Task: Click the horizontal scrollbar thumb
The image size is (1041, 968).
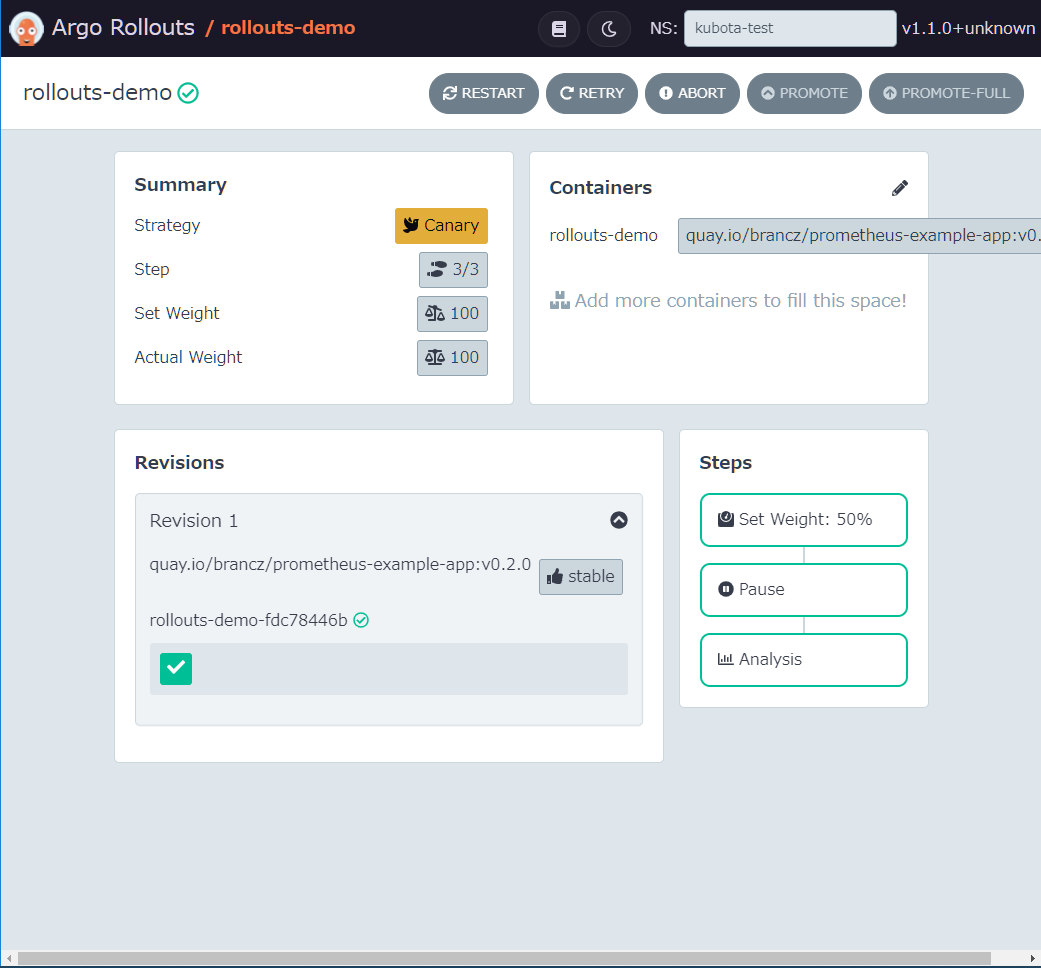Action: click(505, 959)
